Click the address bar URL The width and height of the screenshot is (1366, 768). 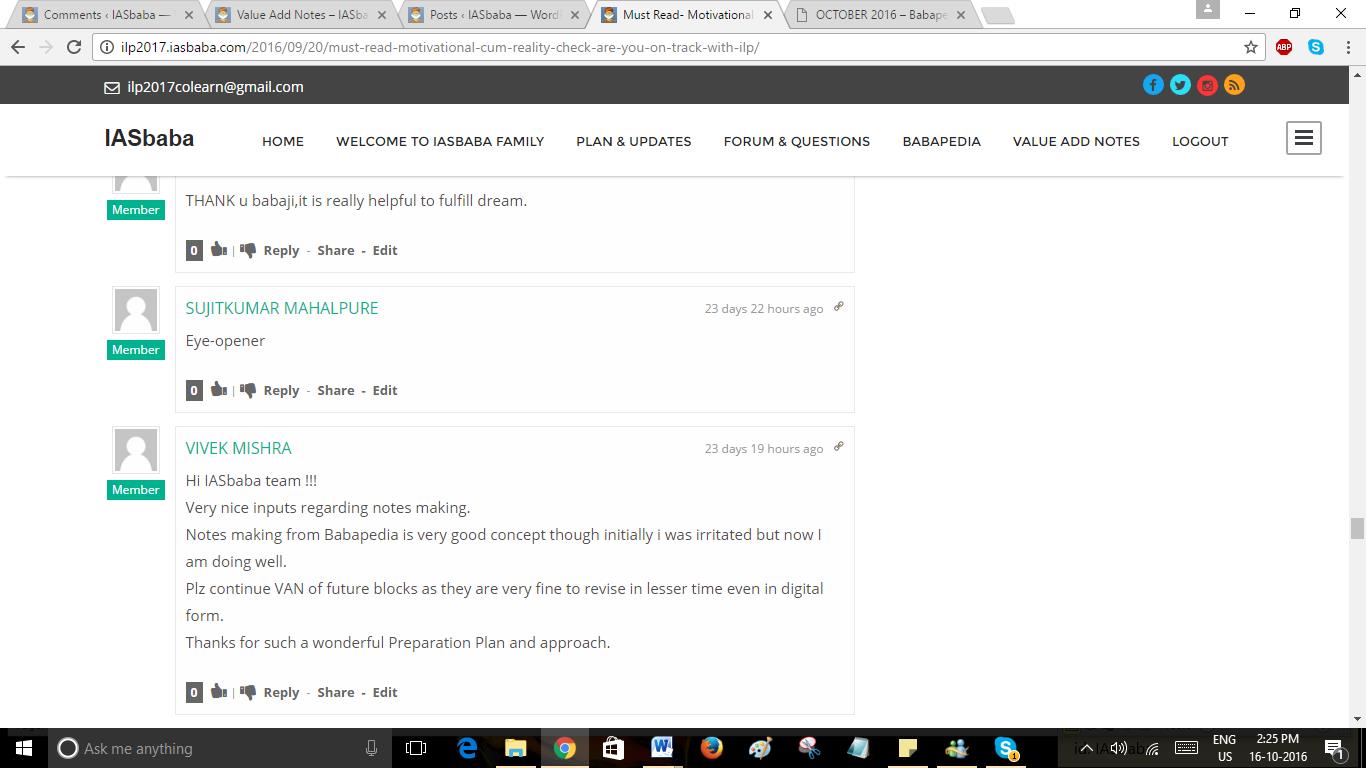click(440, 47)
